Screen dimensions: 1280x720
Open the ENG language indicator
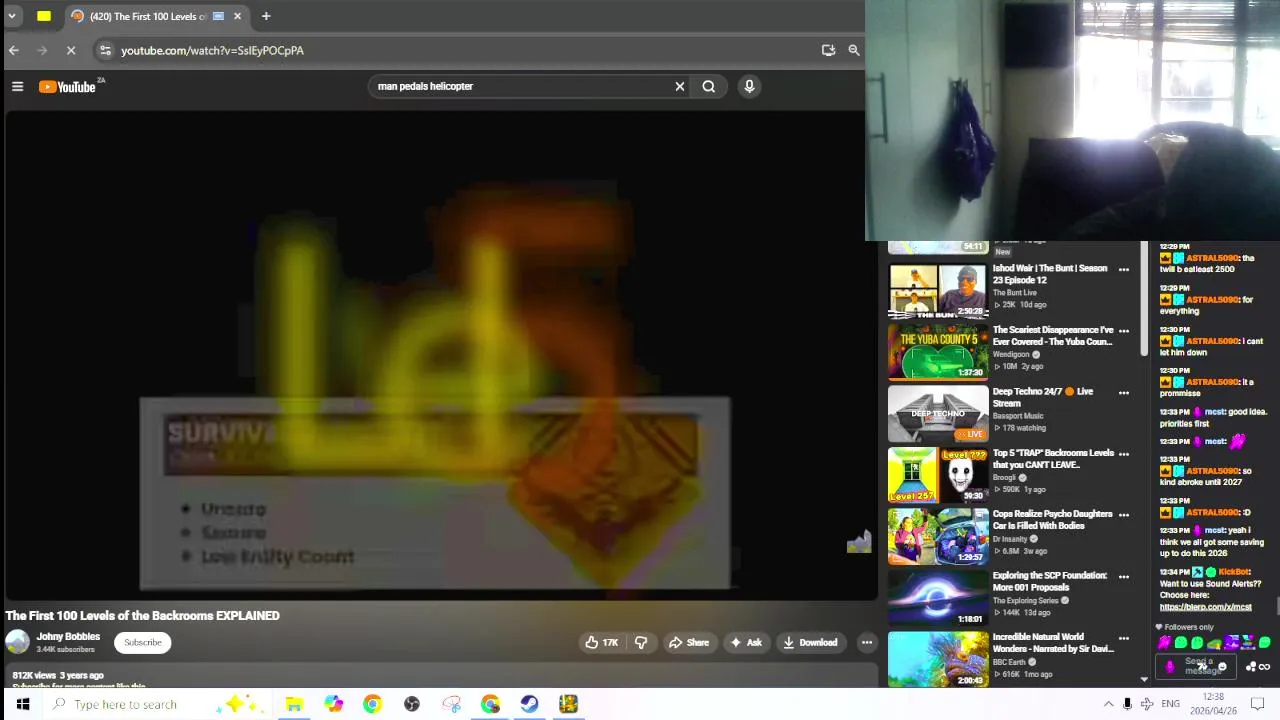[x=1170, y=704]
